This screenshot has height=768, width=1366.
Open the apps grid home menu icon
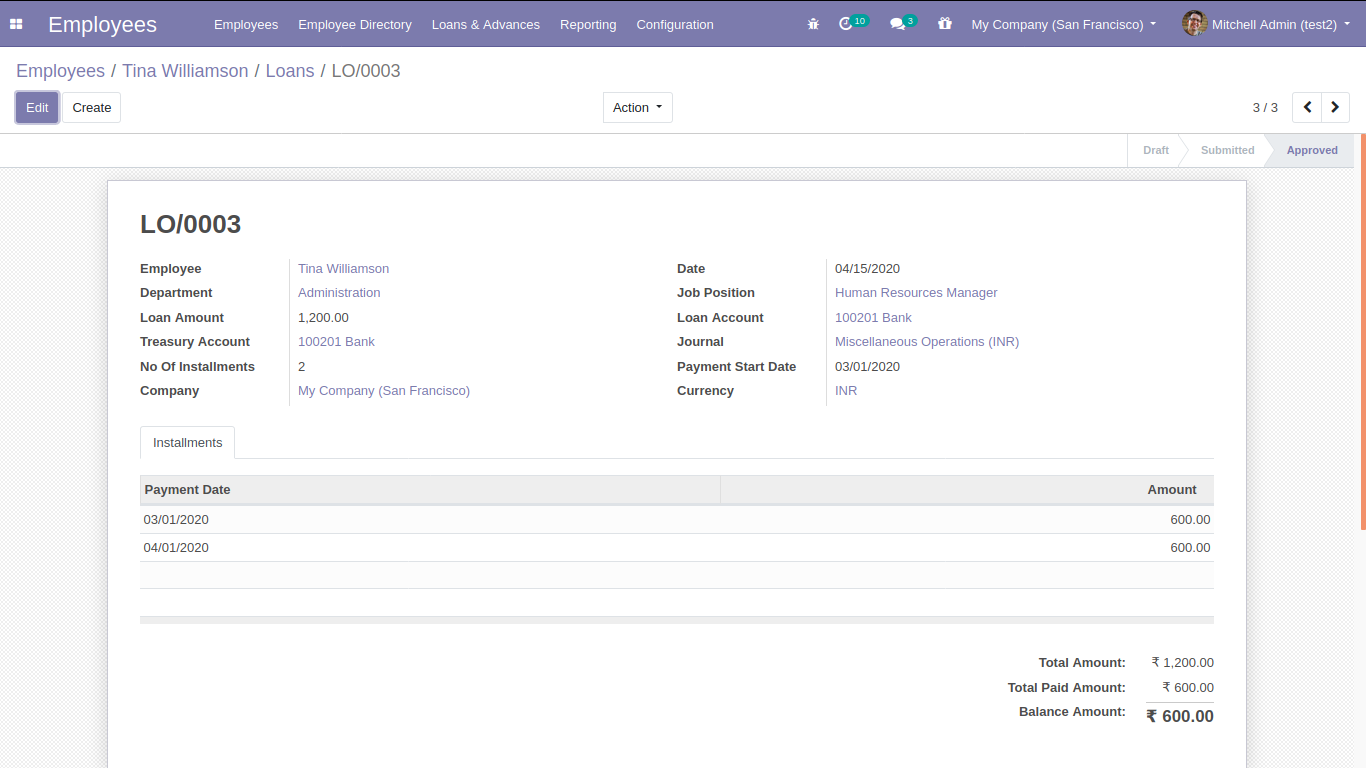pos(16,24)
